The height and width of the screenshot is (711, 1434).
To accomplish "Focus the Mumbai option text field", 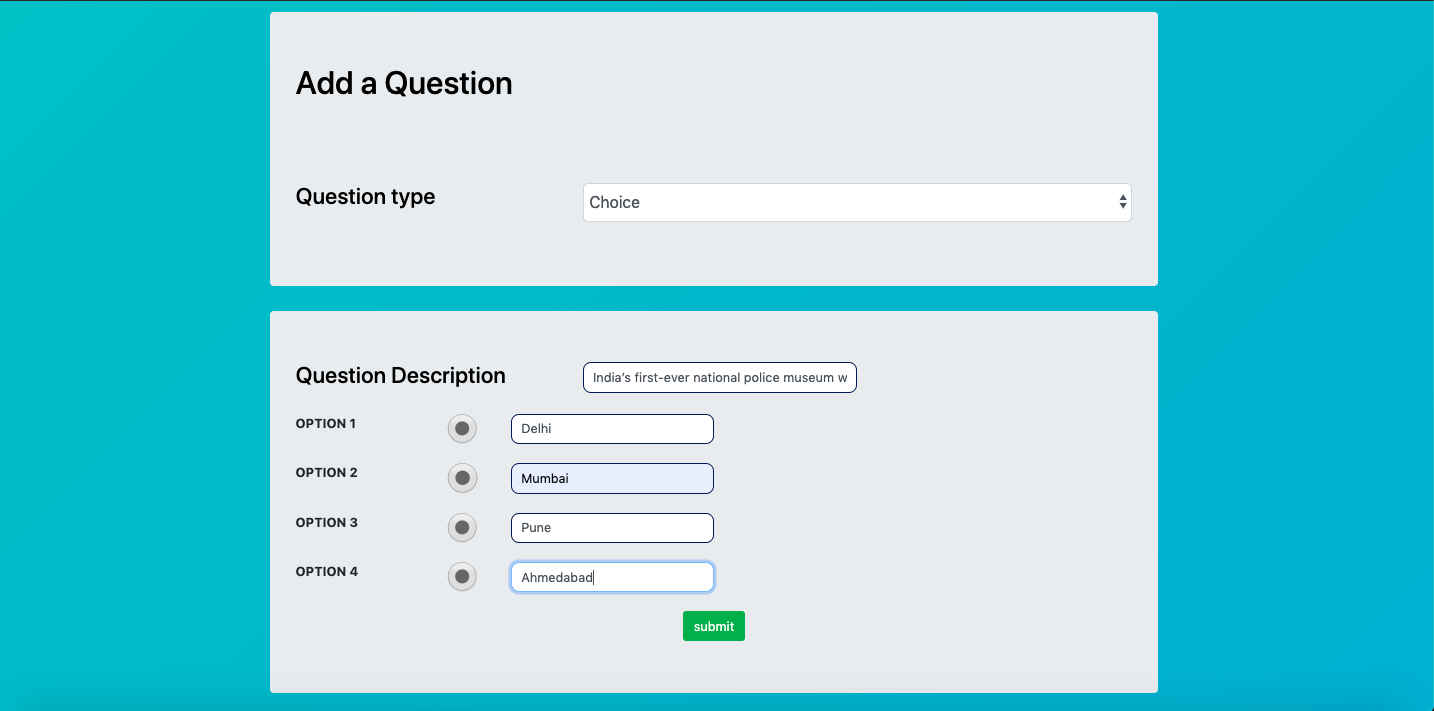I will click(612, 478).
